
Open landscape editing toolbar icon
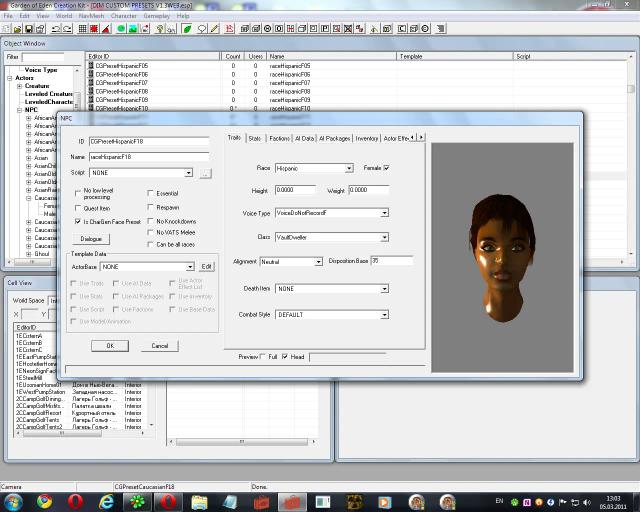coord(133,29)
